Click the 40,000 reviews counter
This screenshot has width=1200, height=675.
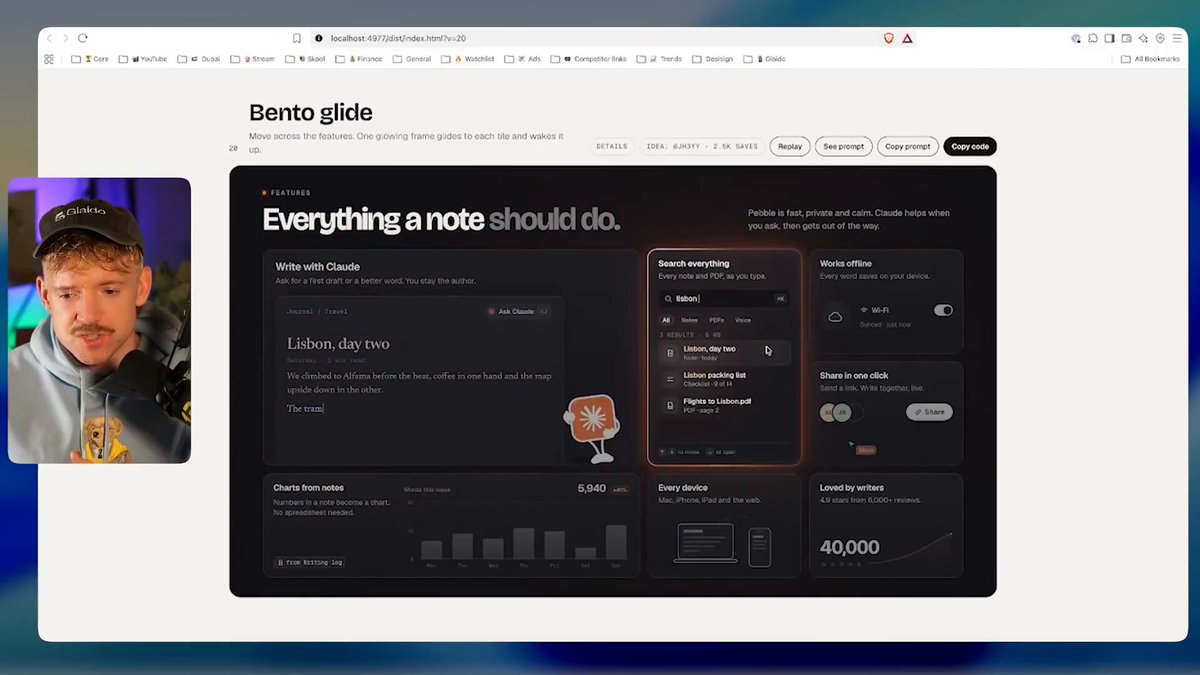[850, 547]
